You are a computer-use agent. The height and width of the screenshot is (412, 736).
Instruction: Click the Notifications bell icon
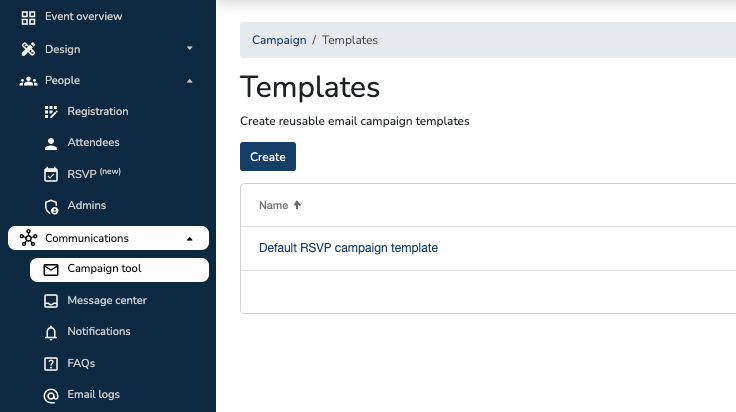coord(51,332)
